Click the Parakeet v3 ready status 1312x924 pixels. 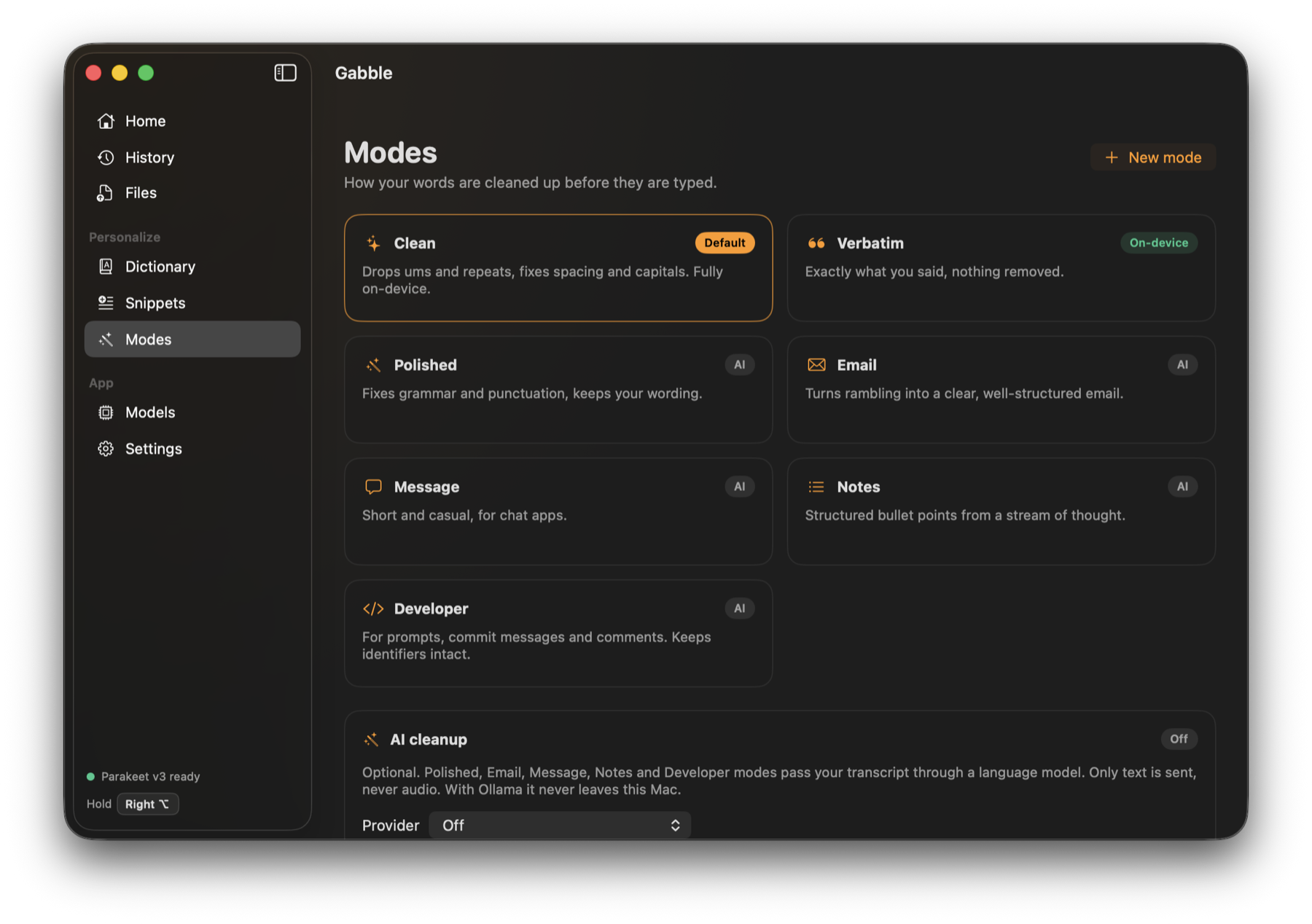pyautogui.click(x=150, y=777)
